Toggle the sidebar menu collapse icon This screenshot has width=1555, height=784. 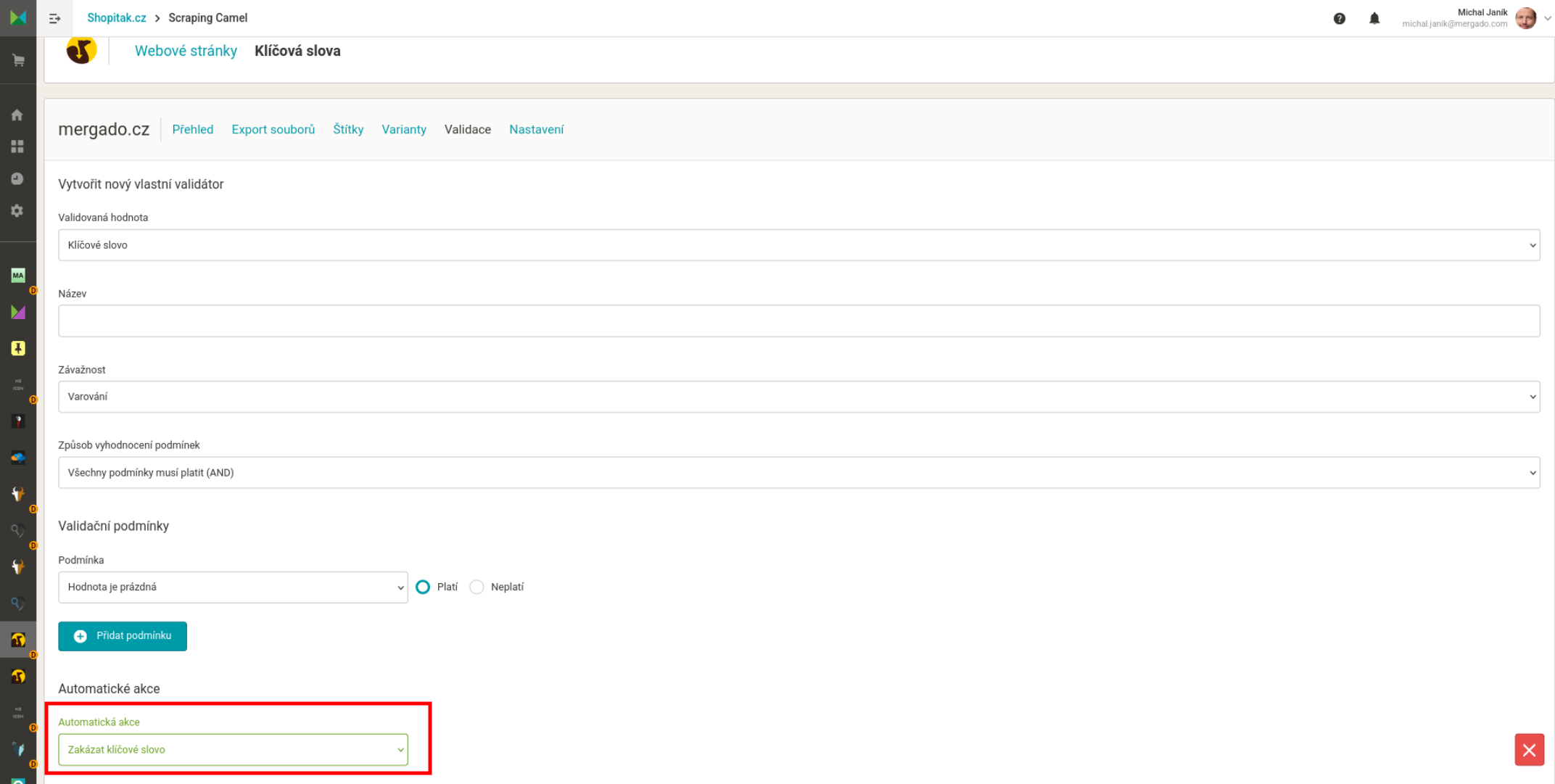[54, 18]
